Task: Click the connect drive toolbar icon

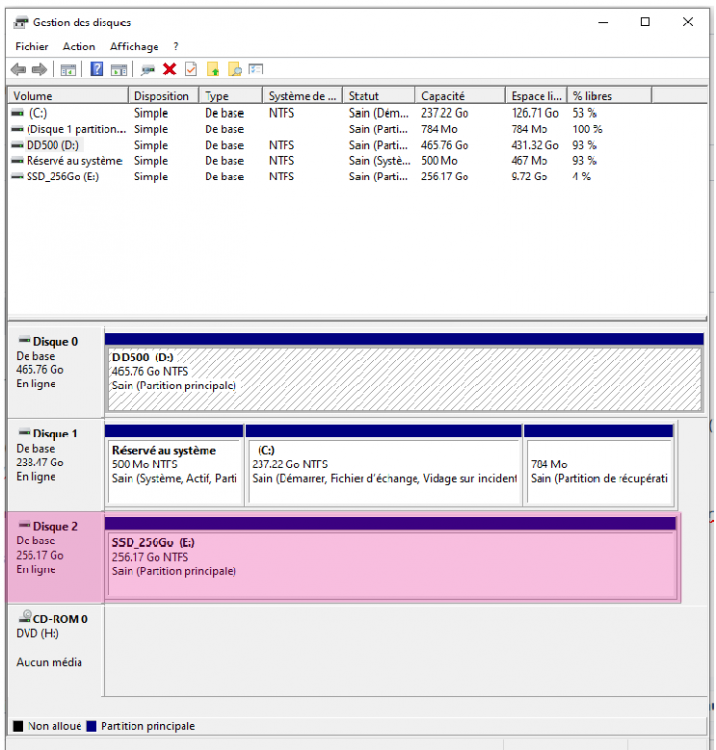Action: (148, 69)
